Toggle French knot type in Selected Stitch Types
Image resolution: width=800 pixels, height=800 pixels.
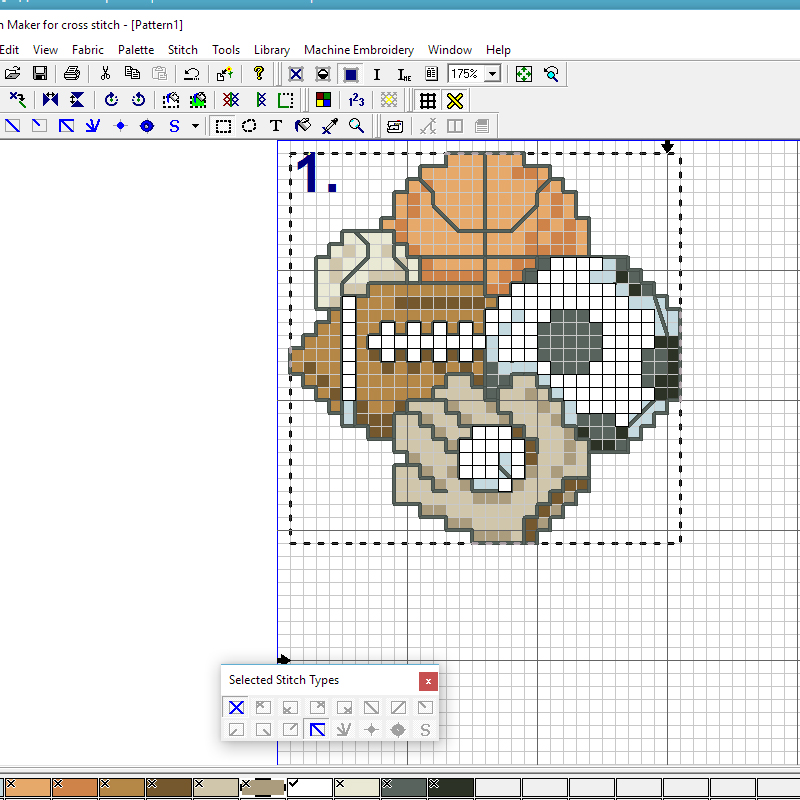(x=371, y=730)
